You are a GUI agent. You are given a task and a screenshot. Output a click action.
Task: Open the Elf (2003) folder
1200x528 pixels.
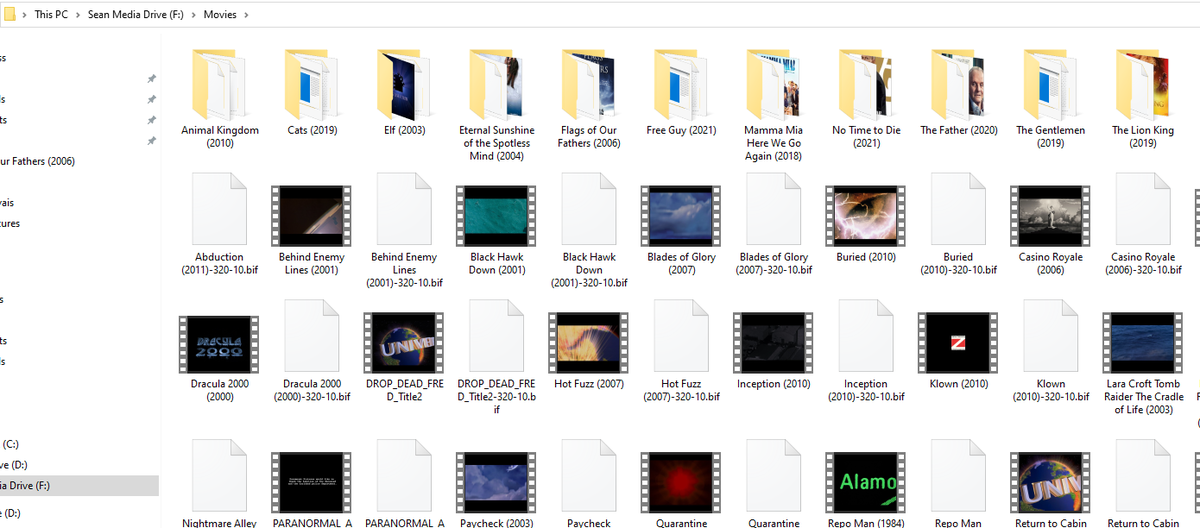click(x=404, y=90)
